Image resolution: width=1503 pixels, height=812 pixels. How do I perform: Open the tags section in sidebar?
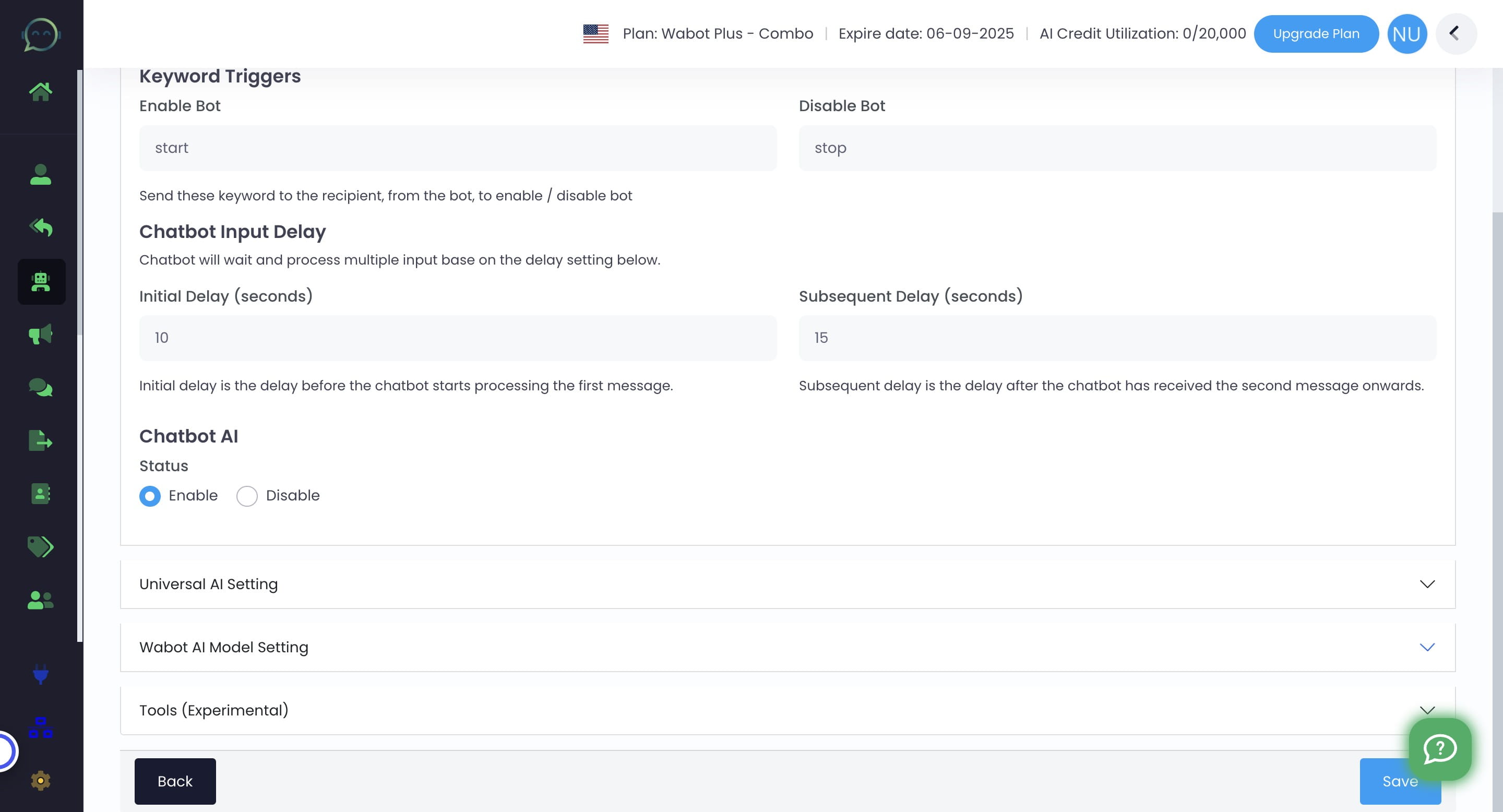tap(40, 546)
